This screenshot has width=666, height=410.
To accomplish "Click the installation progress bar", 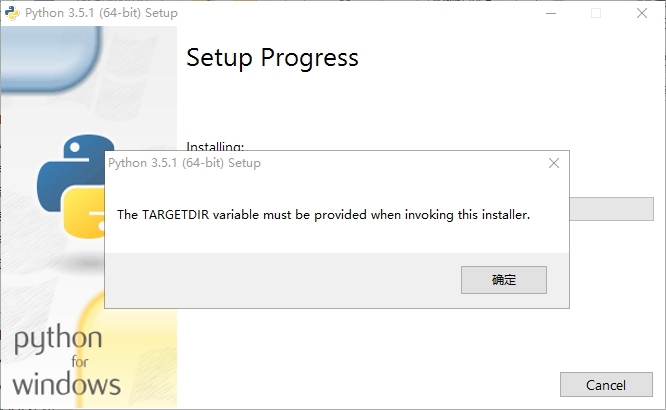I will pos(611,209).
